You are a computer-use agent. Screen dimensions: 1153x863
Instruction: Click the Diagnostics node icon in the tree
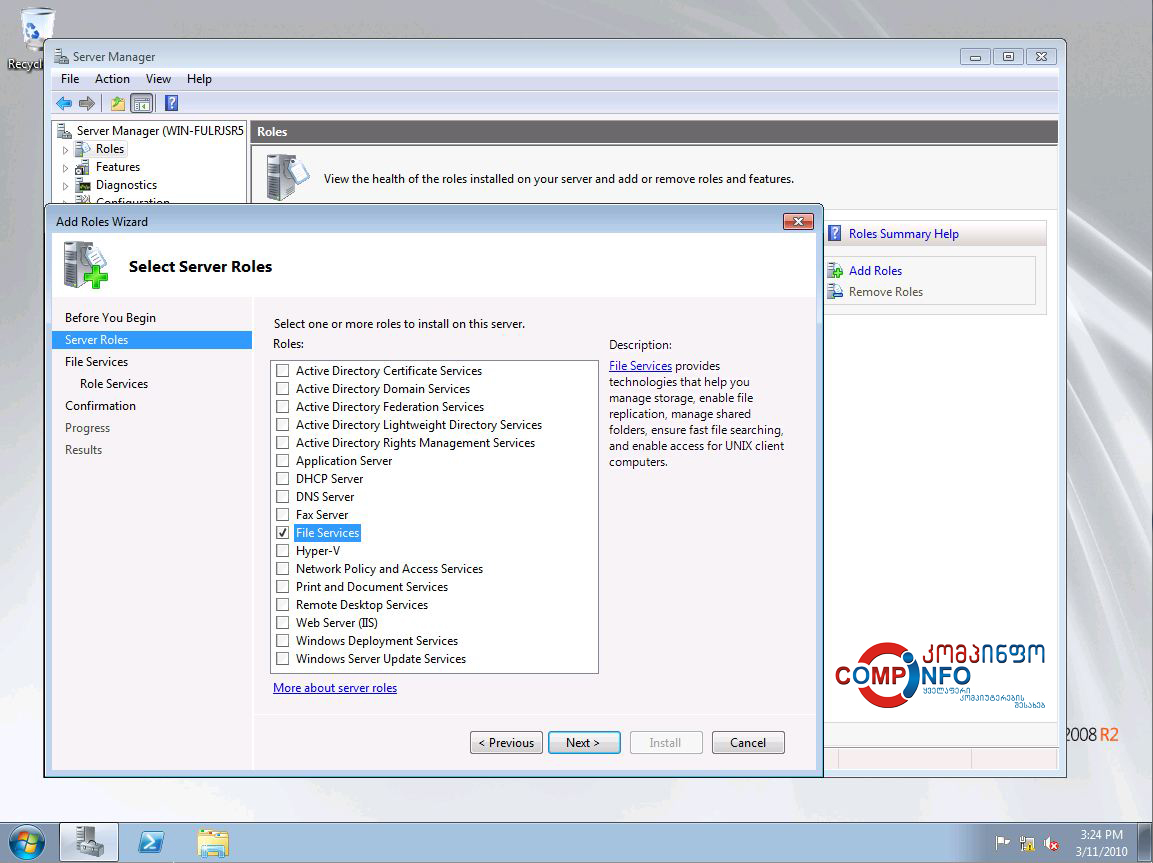(83, 185)
